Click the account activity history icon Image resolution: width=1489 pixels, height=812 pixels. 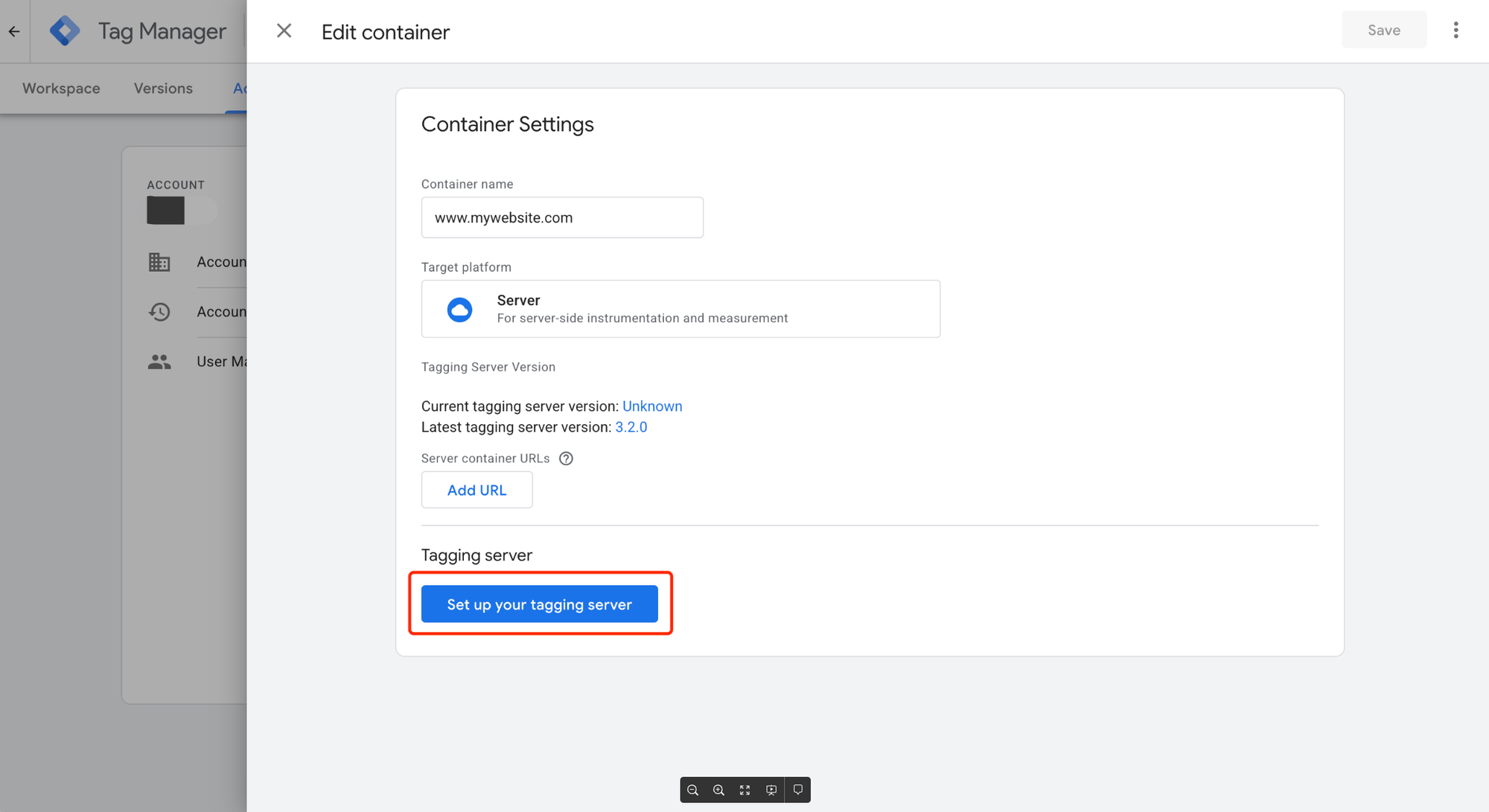point(159,312)
